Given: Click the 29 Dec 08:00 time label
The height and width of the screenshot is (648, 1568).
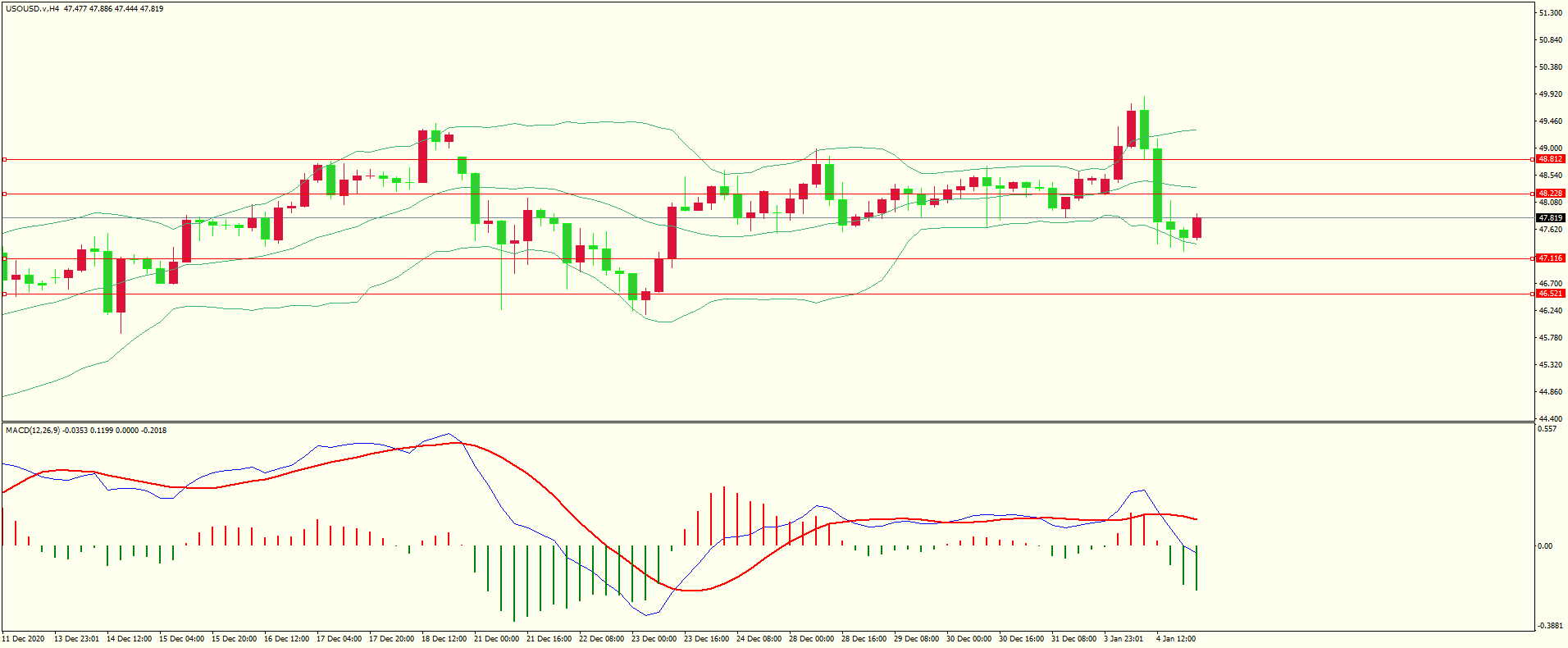Looking at the screenshot, I should (916, 639).
